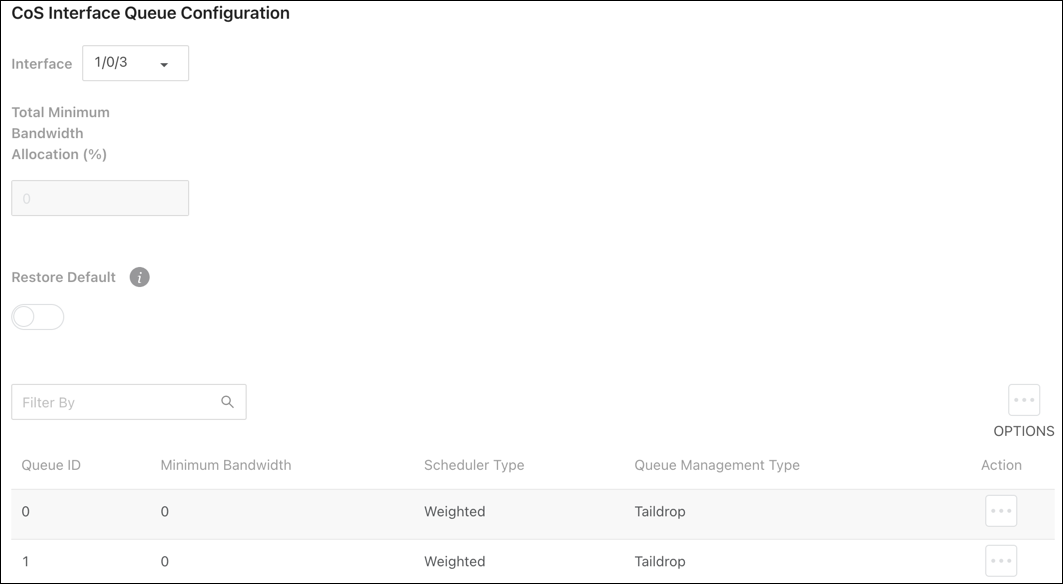Expand the Interface 1/0/3 dropdown
This screenshot has width=1063, height=584.
click(136, 63)
